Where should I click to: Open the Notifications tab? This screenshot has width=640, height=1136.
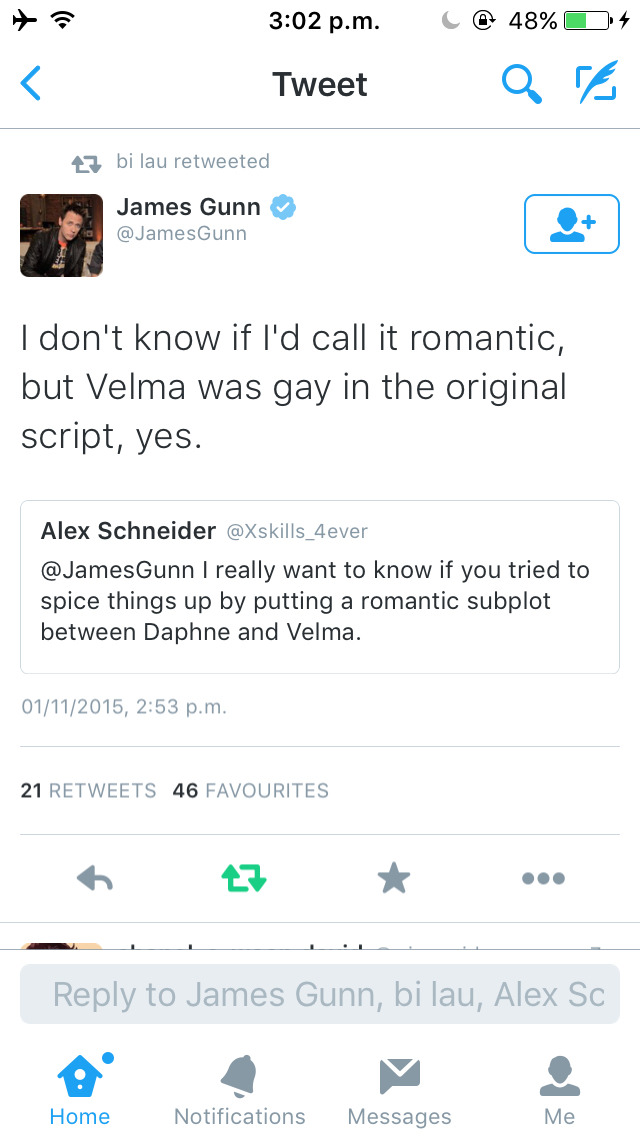point(240,1088)
